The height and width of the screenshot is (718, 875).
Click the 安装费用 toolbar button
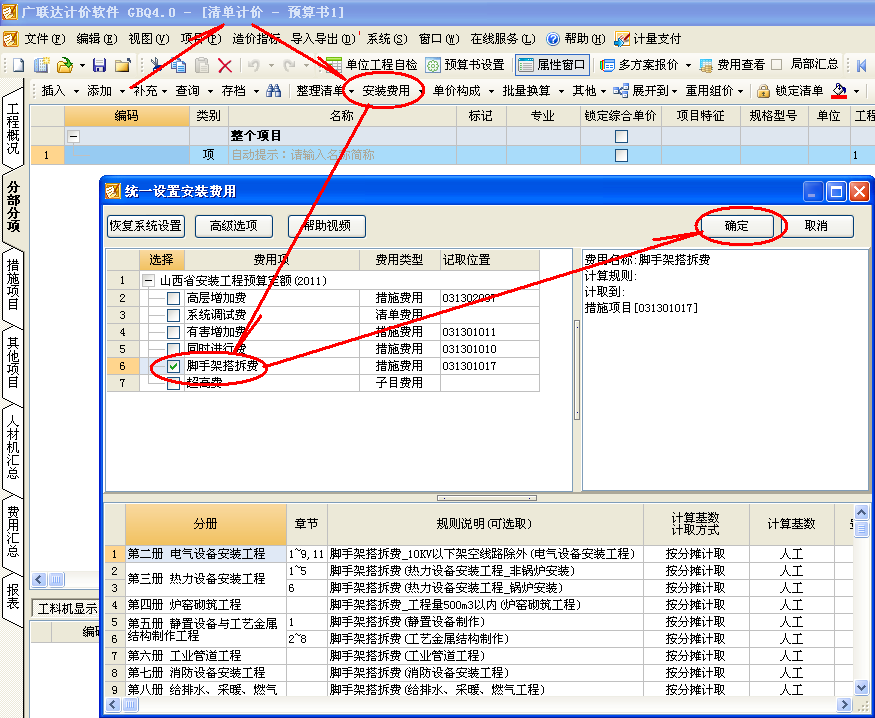(386, 91)
